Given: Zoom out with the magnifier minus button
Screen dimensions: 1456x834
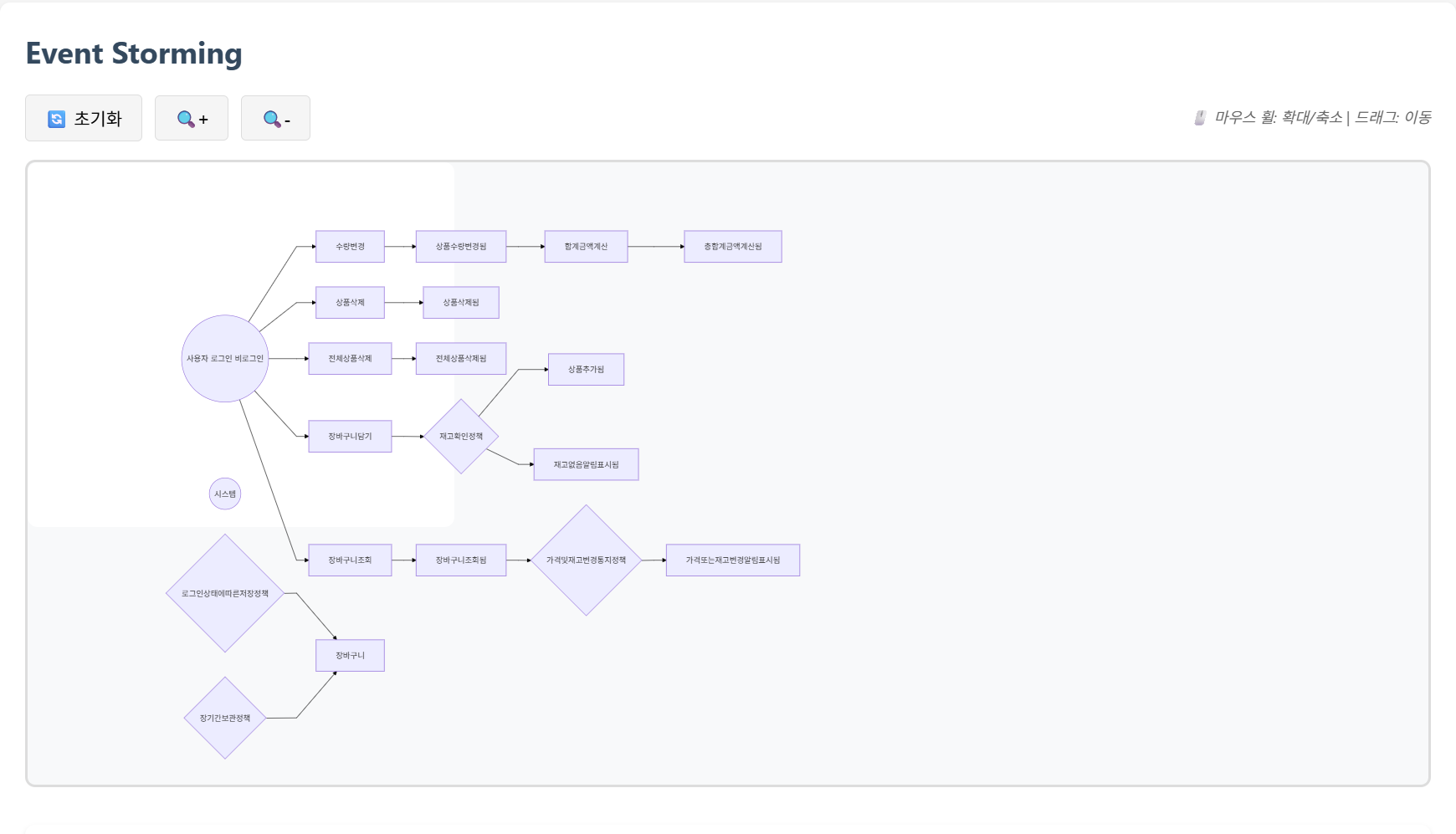Looking at the screenshot, I should (275, 119).
